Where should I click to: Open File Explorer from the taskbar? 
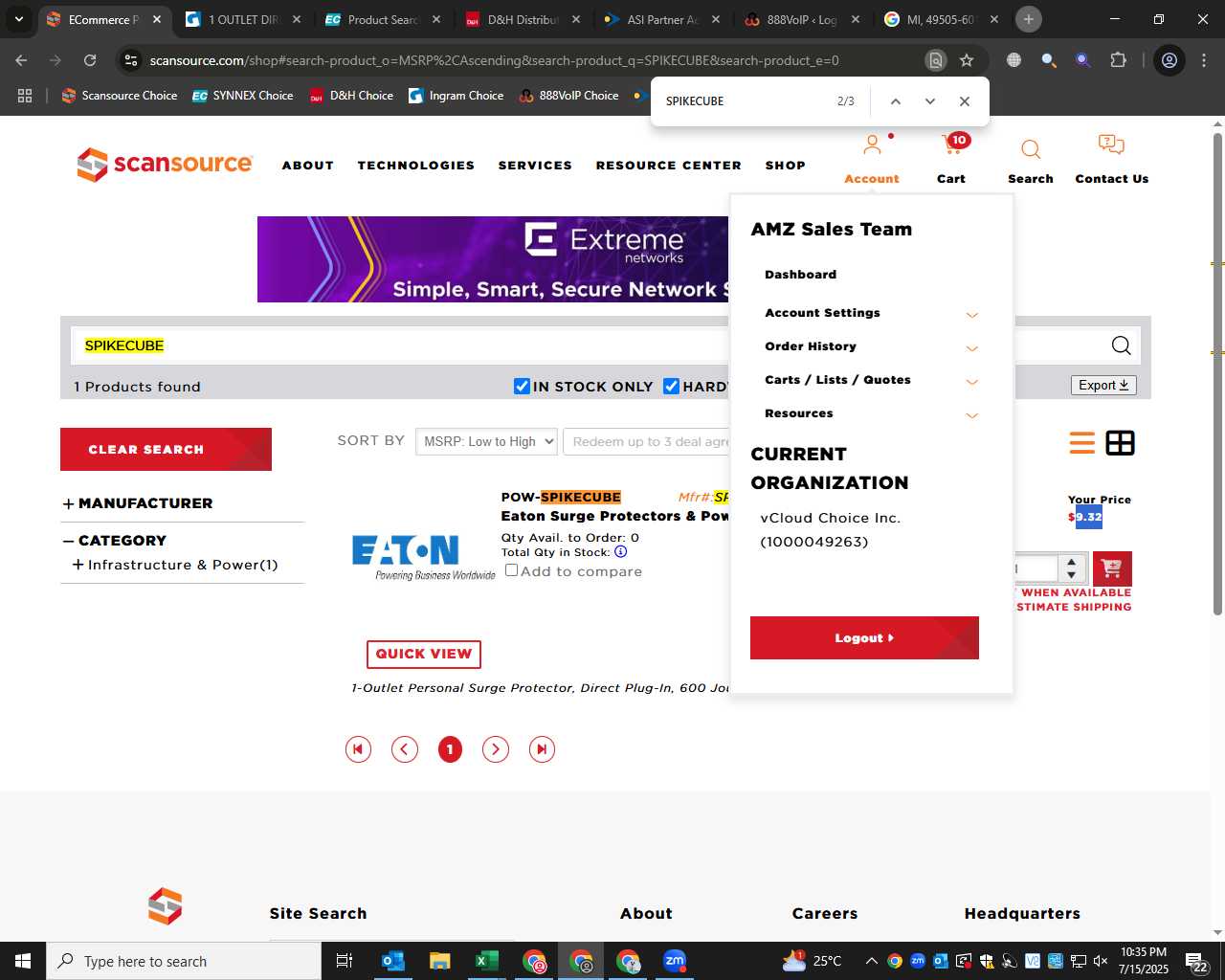[x=439, y=961]
